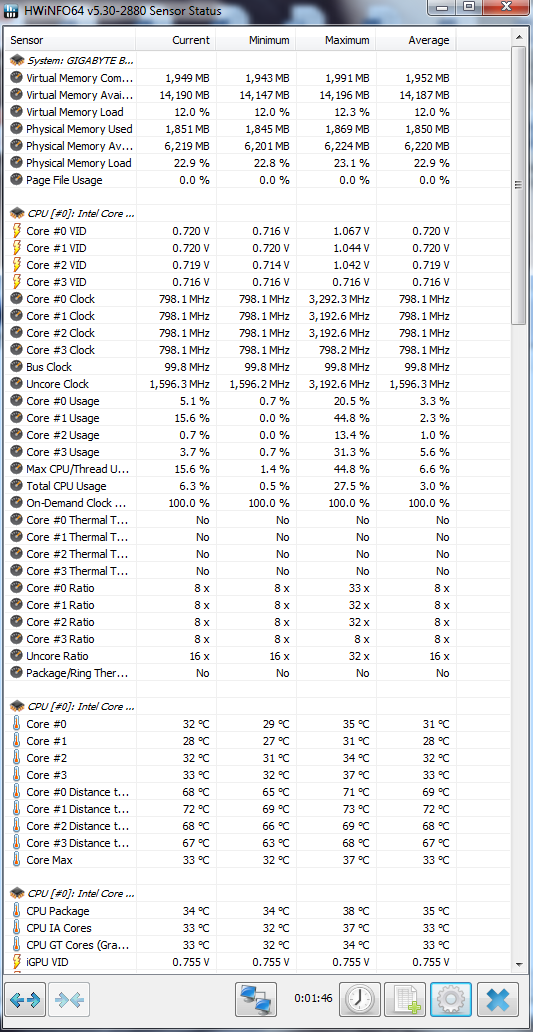Reset the elapsed time clock button

360,999
